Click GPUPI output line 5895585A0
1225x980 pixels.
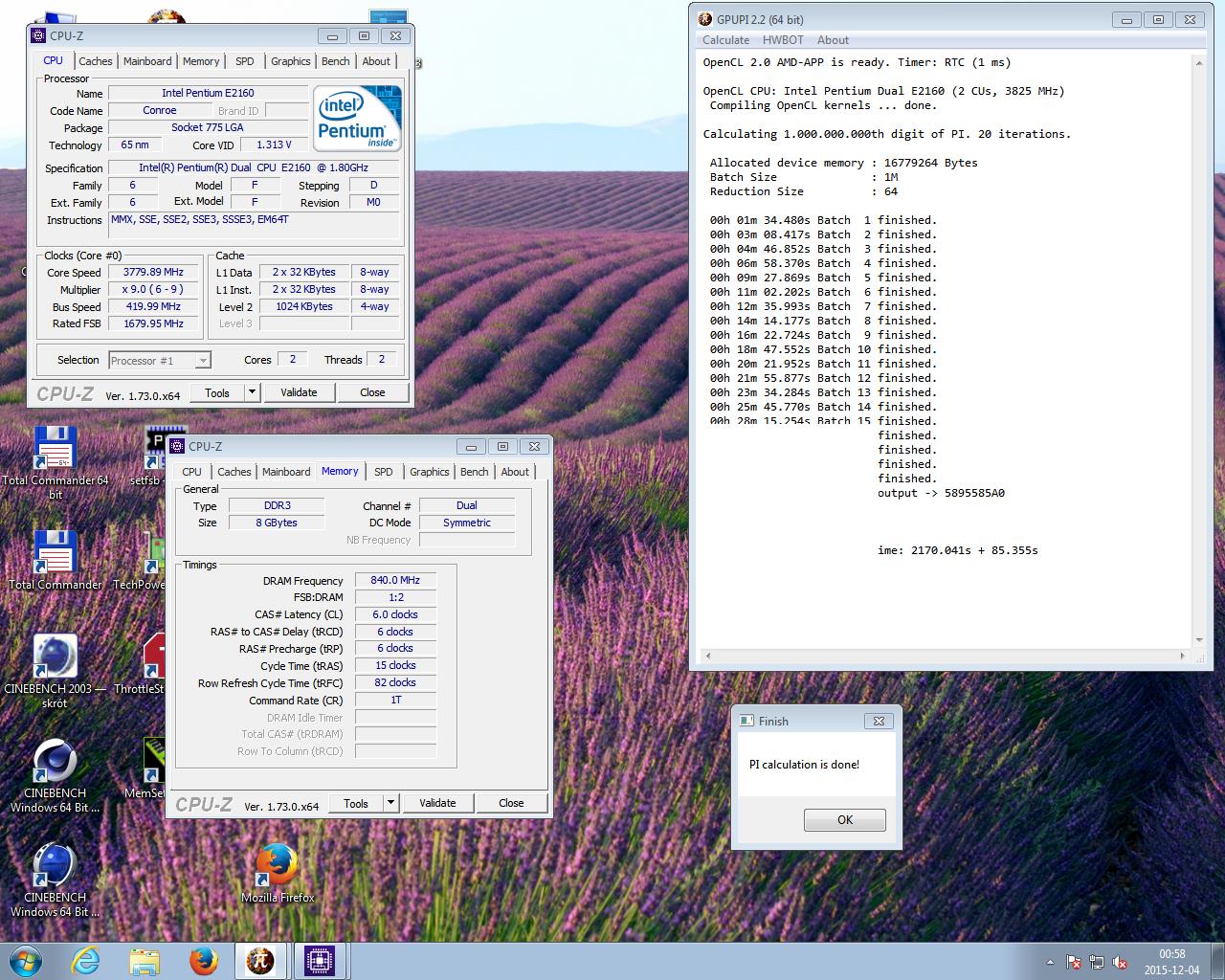click(941, 493)
